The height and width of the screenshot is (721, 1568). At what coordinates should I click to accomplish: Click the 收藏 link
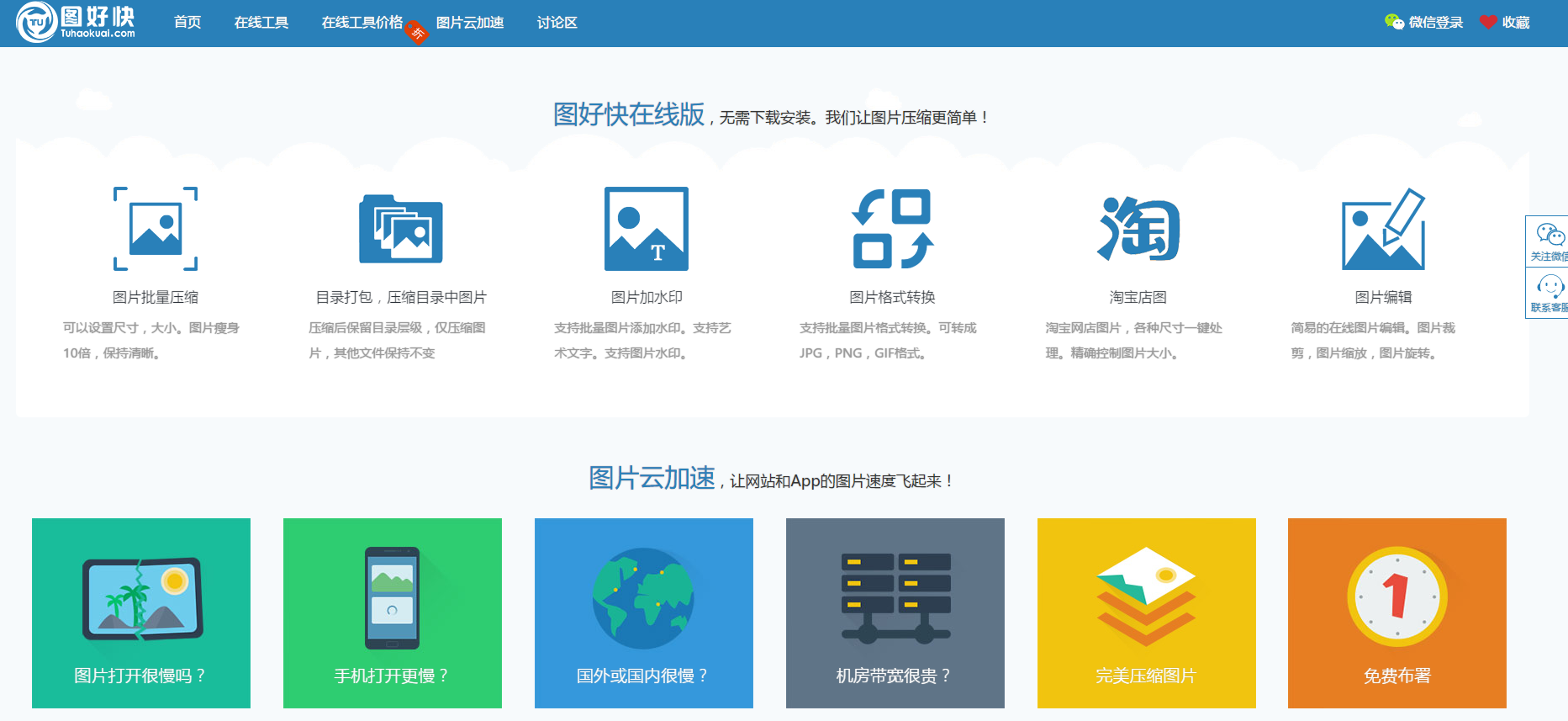point(1516,23)
